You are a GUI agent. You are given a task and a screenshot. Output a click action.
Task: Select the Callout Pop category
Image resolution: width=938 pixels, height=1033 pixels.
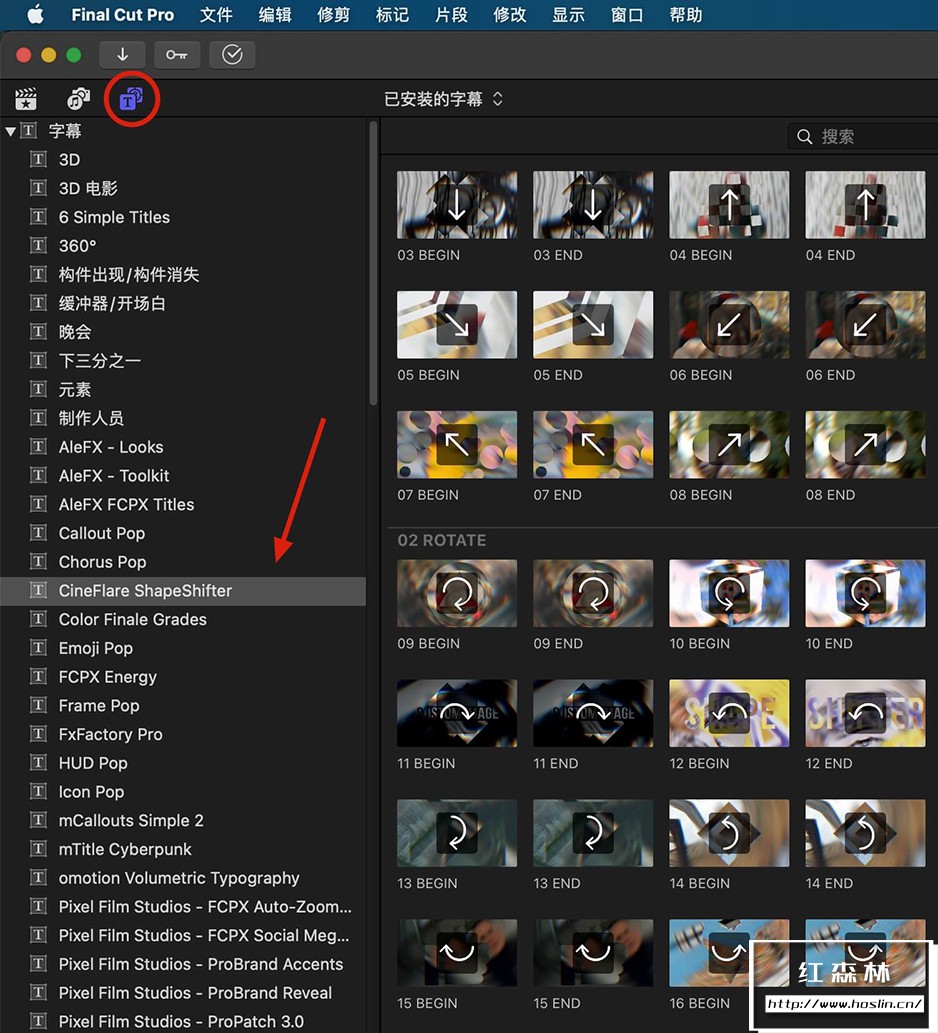coord(183,533)
